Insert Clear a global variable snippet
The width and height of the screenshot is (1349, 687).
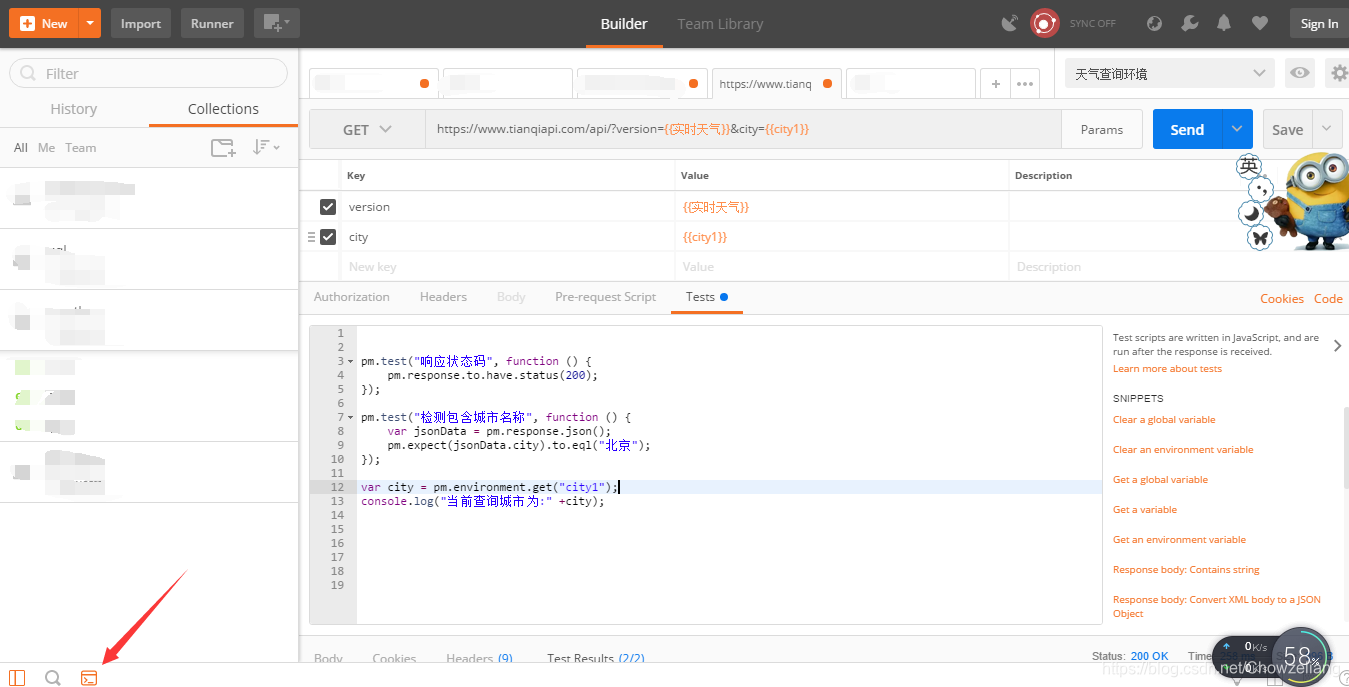click(x=1164, y=420)
